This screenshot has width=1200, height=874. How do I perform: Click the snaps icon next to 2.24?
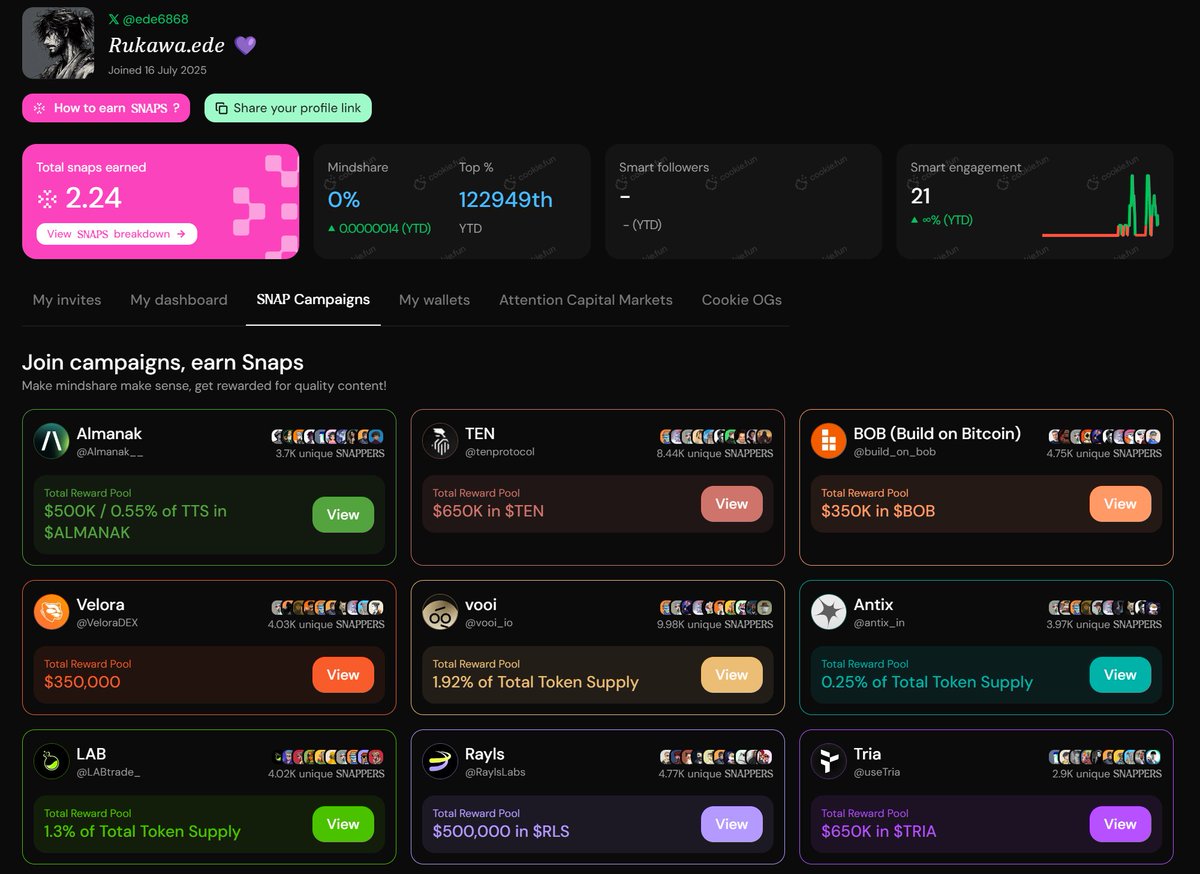click(47, 199)
